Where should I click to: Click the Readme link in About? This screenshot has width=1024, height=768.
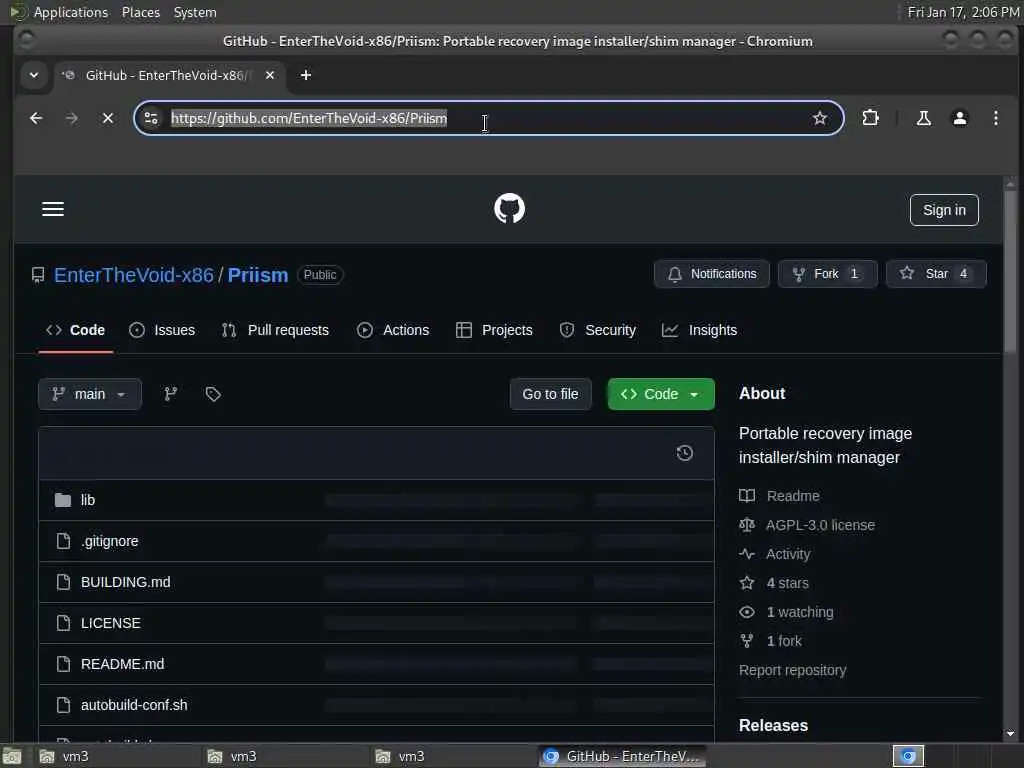tap(780, 496)
